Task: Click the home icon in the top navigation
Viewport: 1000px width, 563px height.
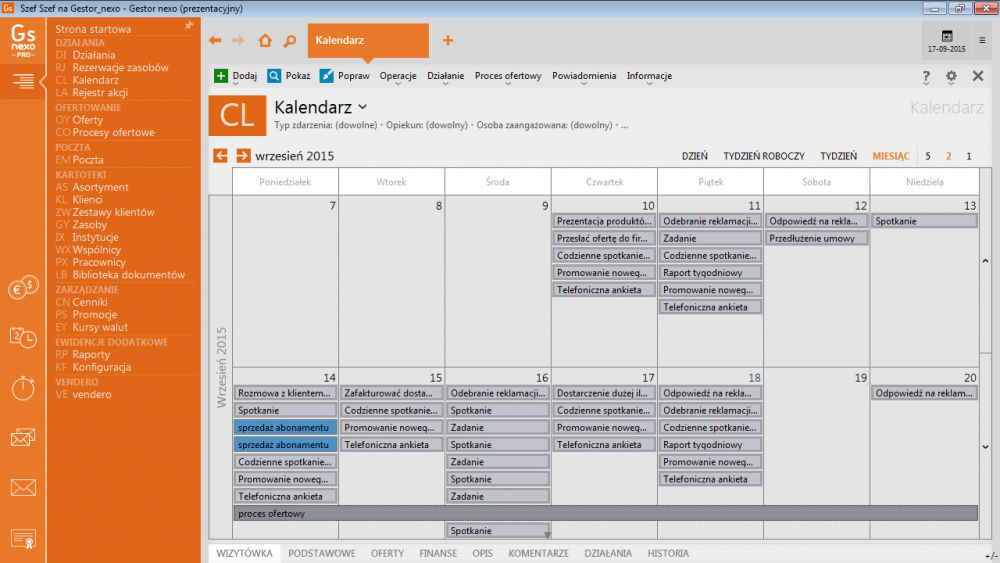Action: (264, 41)
